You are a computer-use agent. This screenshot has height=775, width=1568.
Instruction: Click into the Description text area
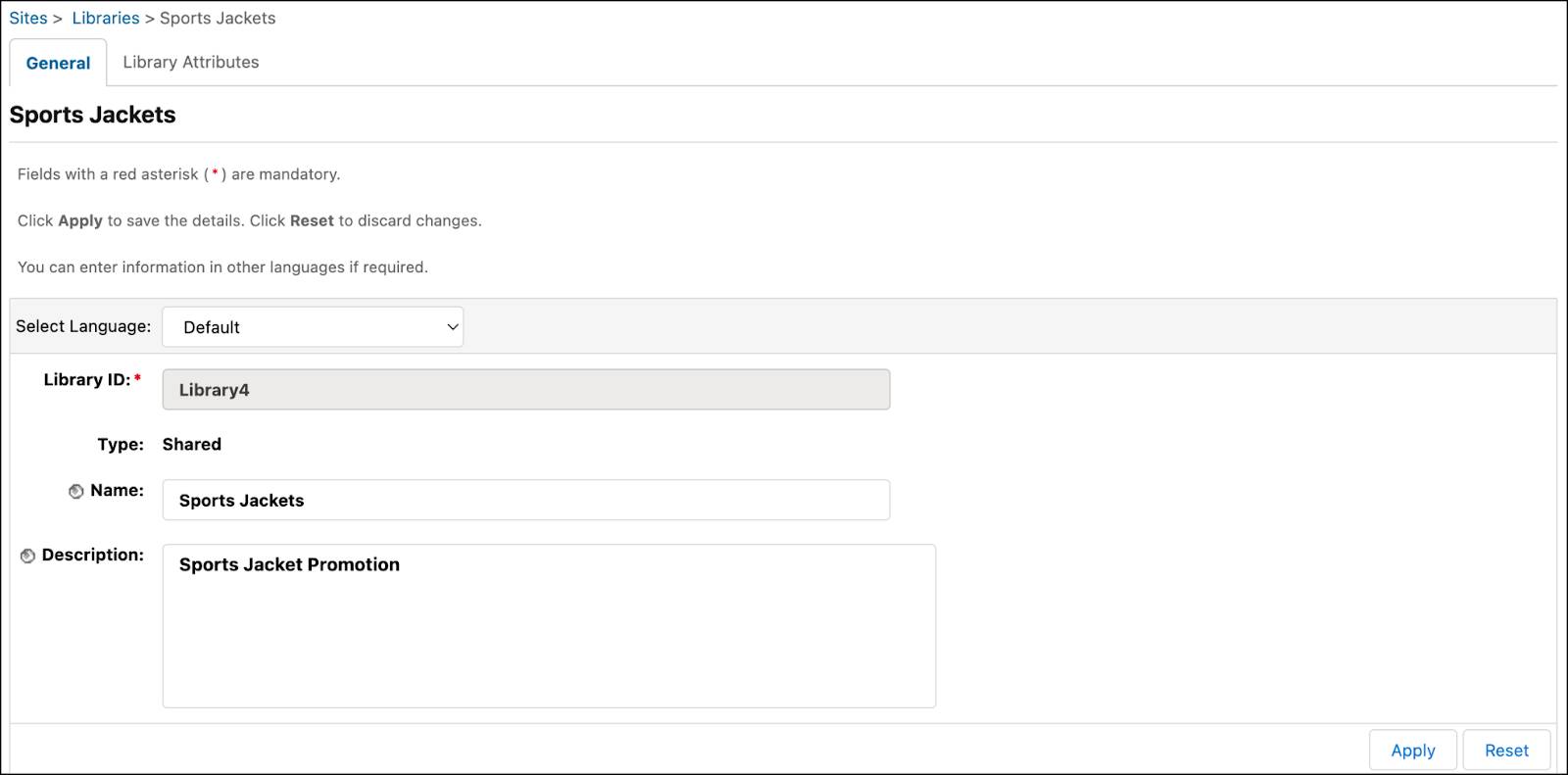pos(549,626)
